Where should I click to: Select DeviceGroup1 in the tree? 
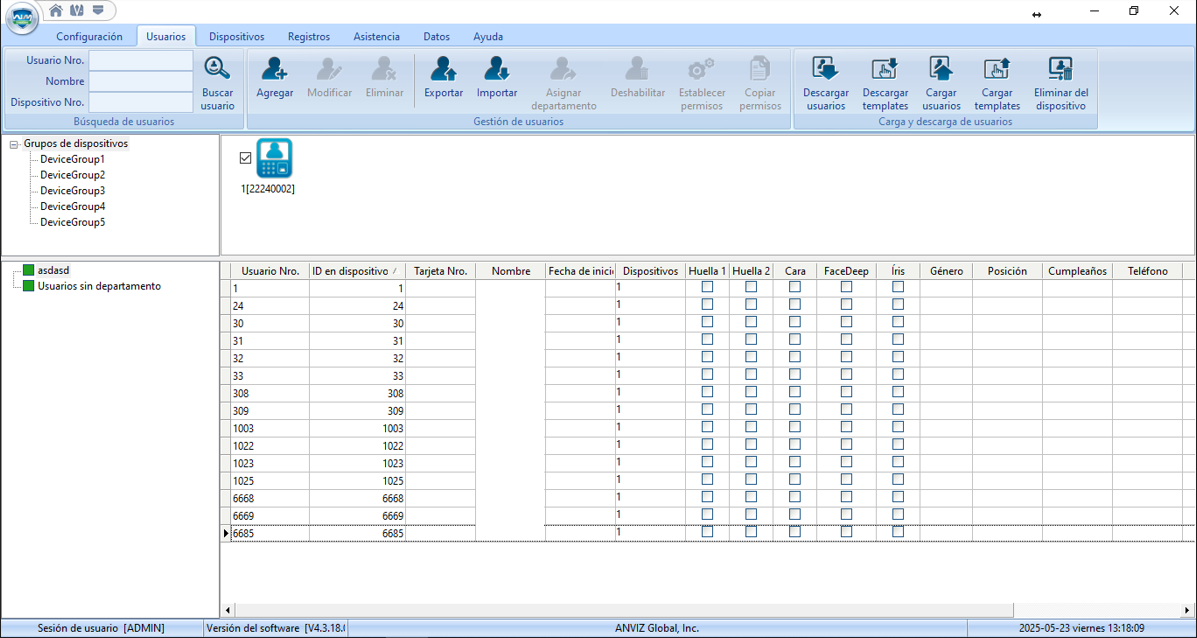pyautogui.click(x=73, y=160)
